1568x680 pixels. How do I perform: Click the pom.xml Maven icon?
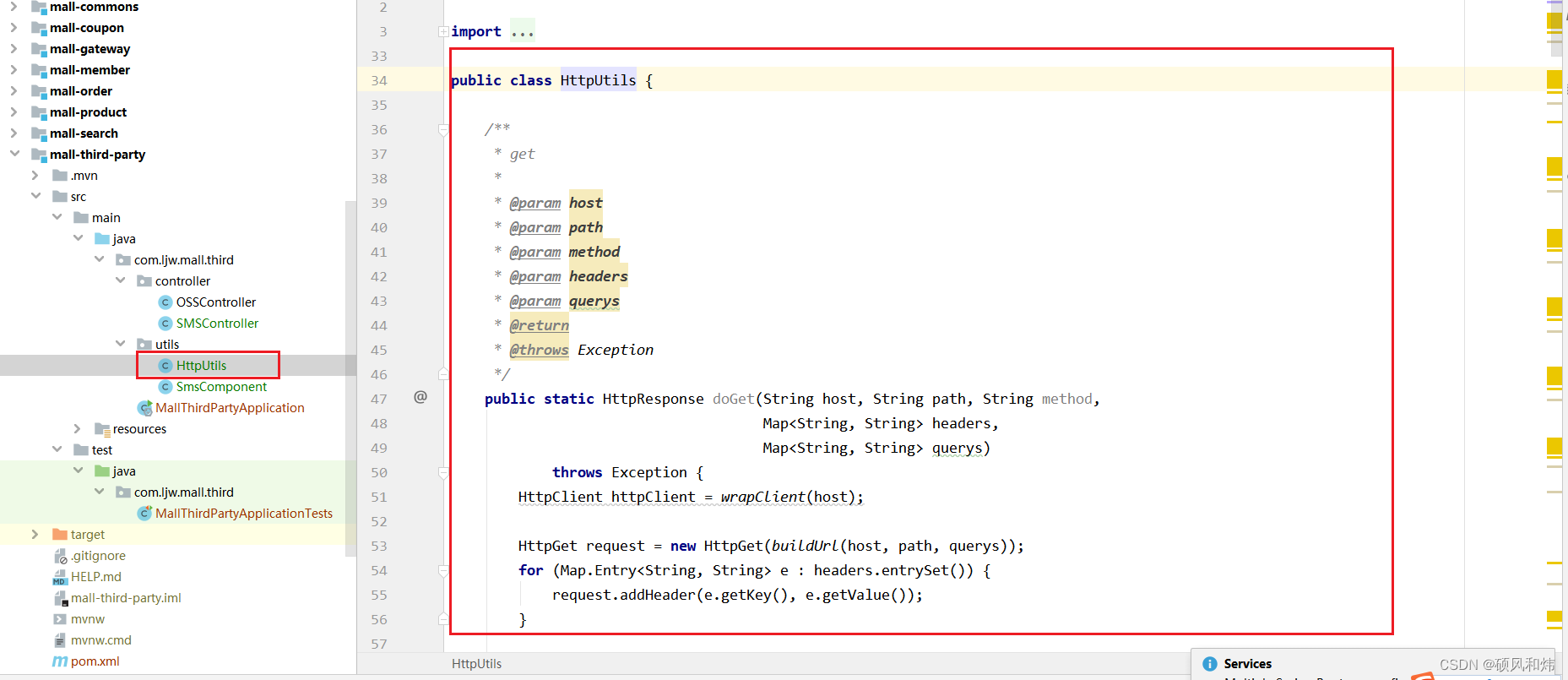[60, 661]
